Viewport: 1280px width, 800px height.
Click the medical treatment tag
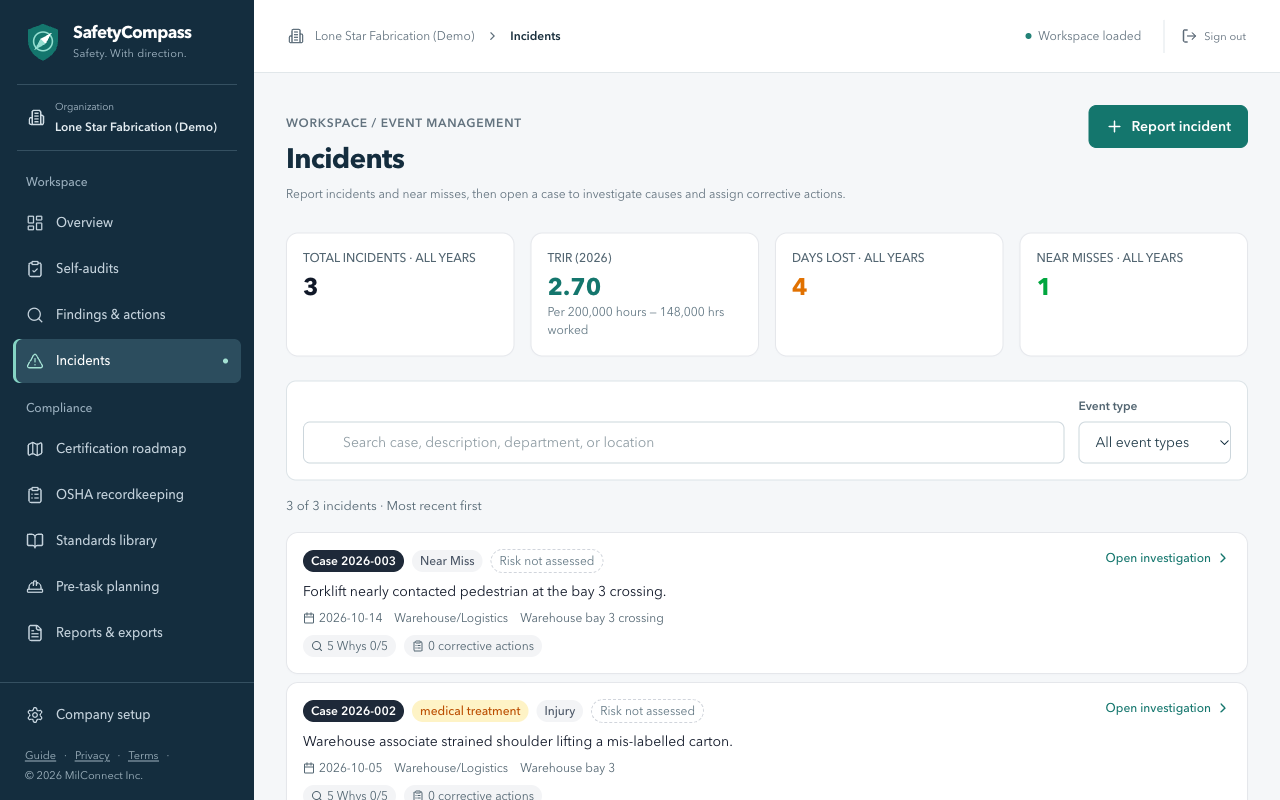click(x=470, y=711)
